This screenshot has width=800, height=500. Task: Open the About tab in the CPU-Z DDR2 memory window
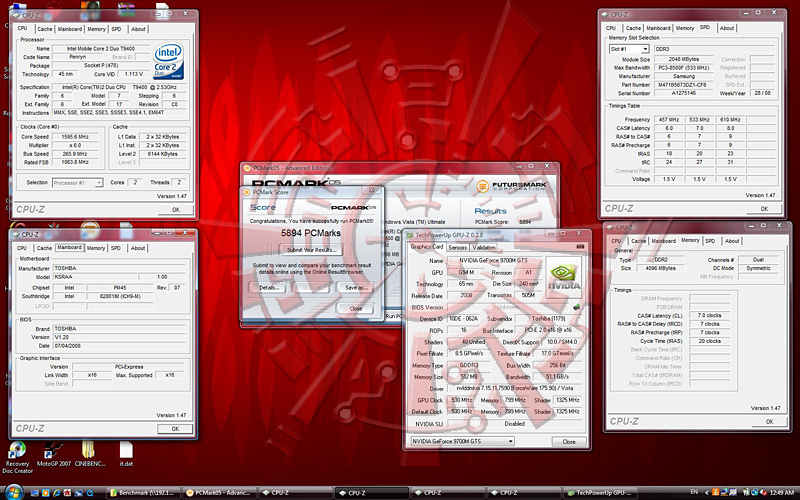[732, 241]
